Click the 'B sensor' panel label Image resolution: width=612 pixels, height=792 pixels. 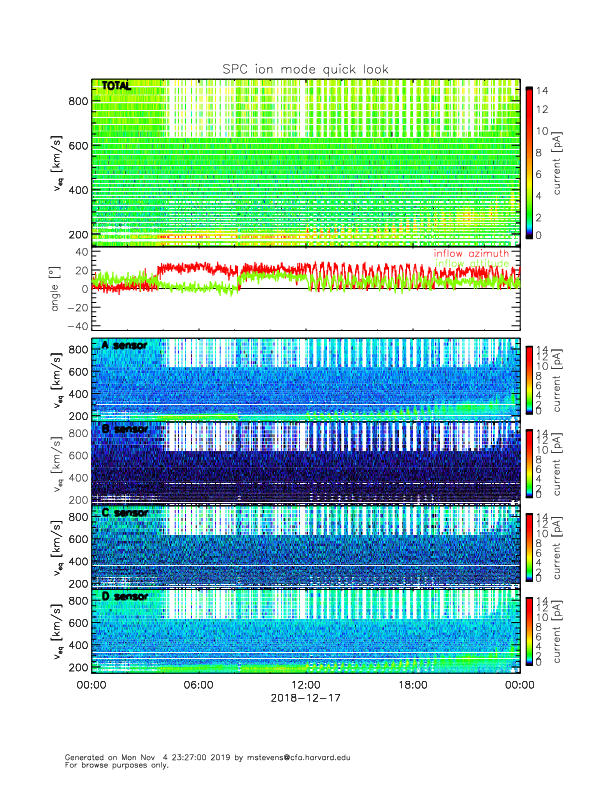(124, 428)
